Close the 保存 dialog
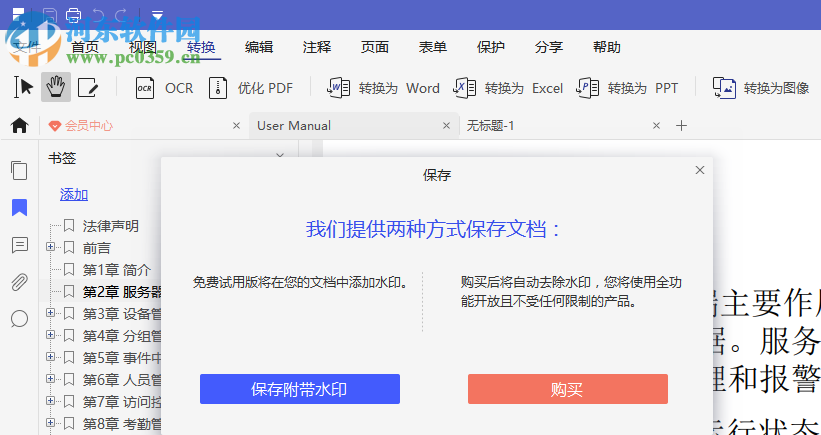 pyautogui.click(x=700, y=170)
